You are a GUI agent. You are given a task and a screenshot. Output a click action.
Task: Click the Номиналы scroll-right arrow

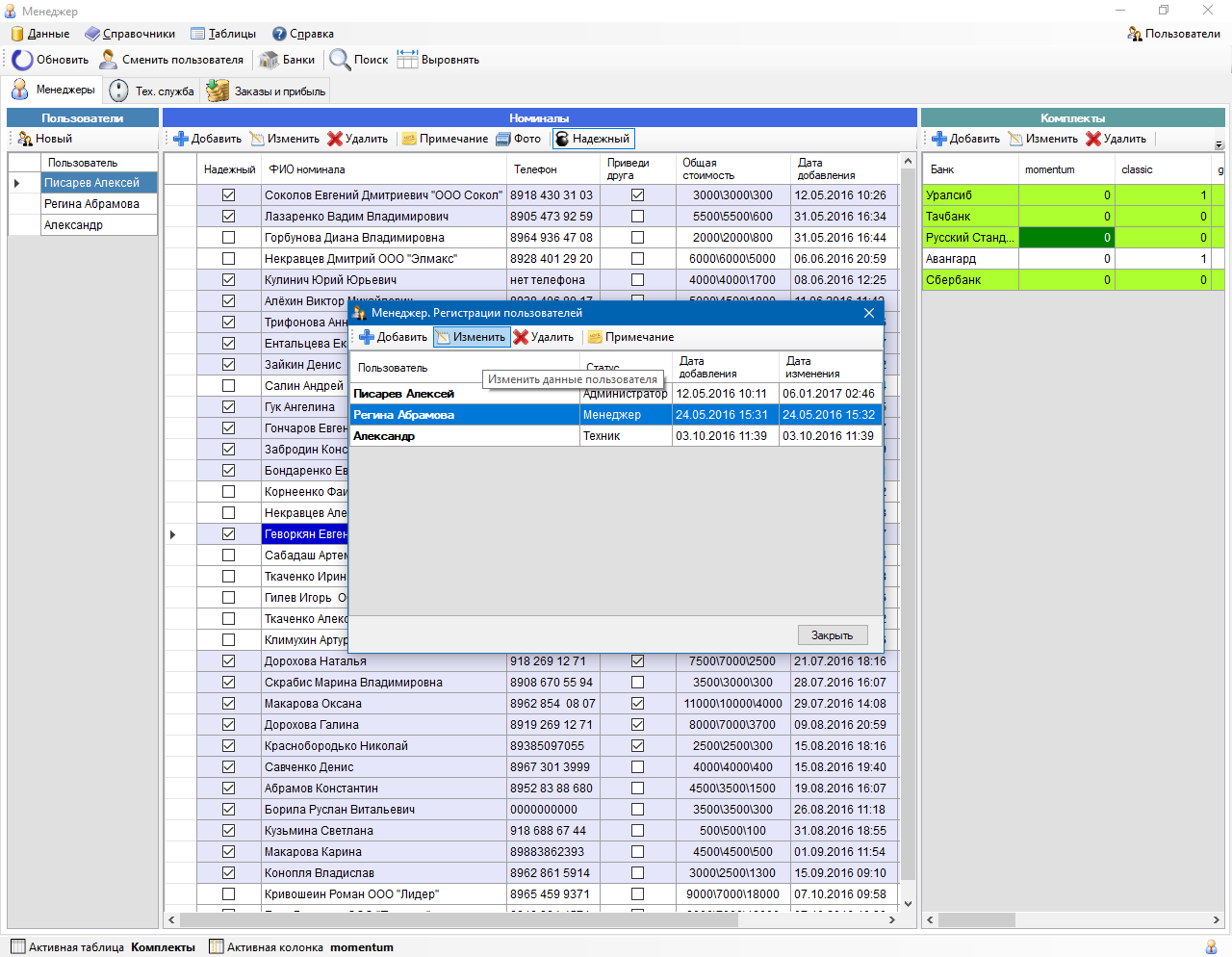coord(892,920)
